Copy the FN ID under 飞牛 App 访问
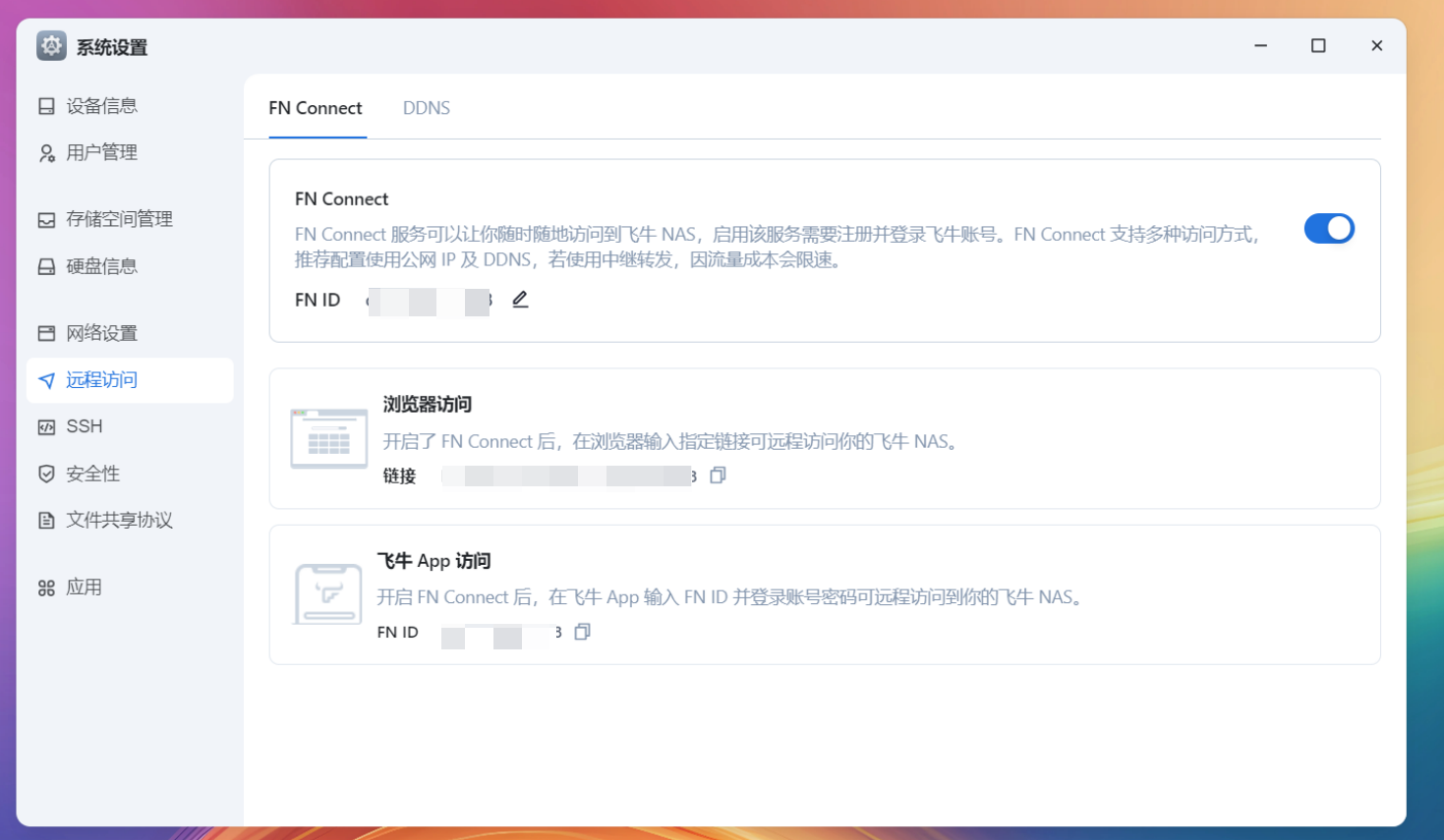The width and height of the screenshot is (1444, 840). [583, 632]
